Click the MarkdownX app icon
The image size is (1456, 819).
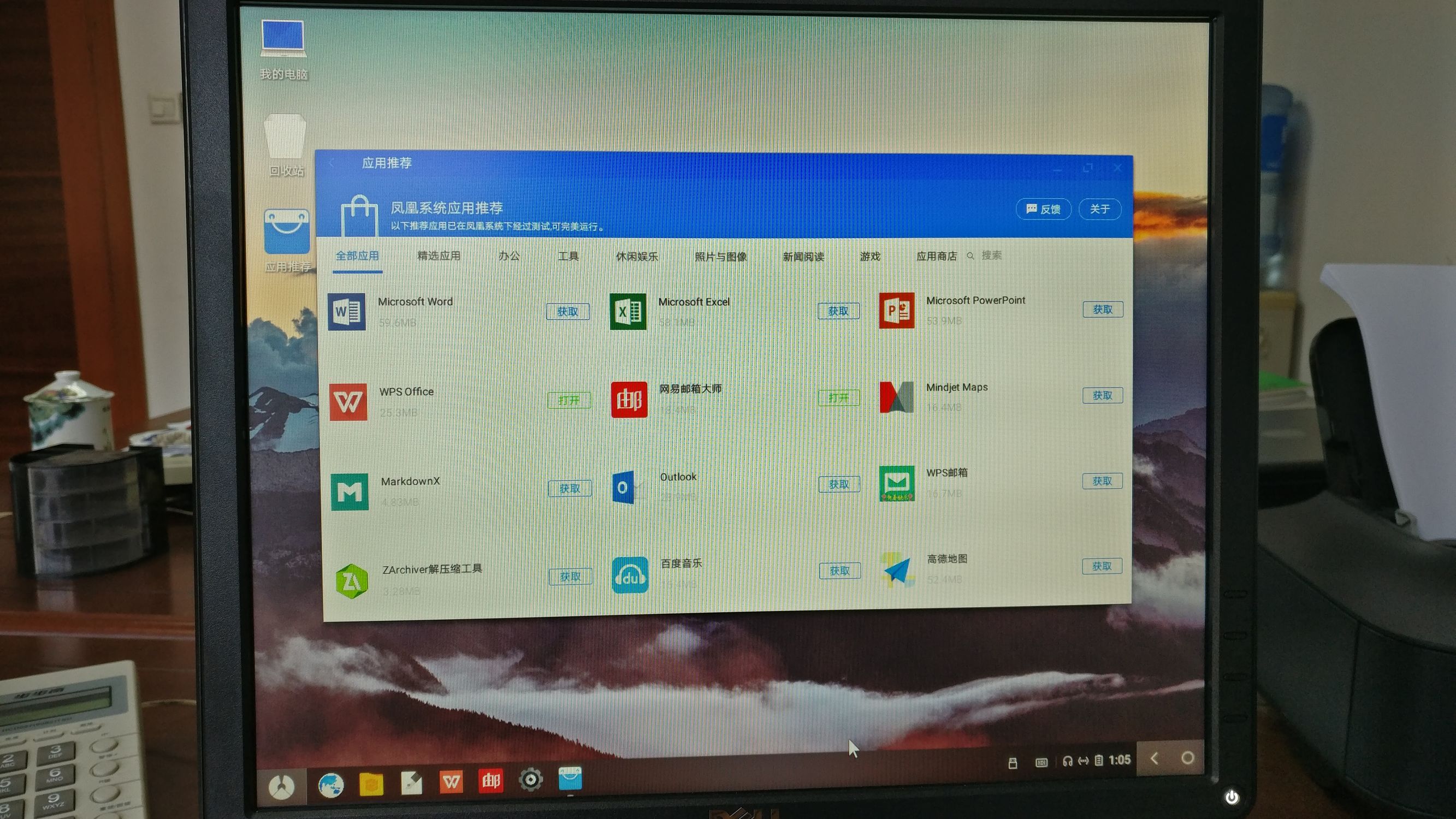[x=350, y=492]
